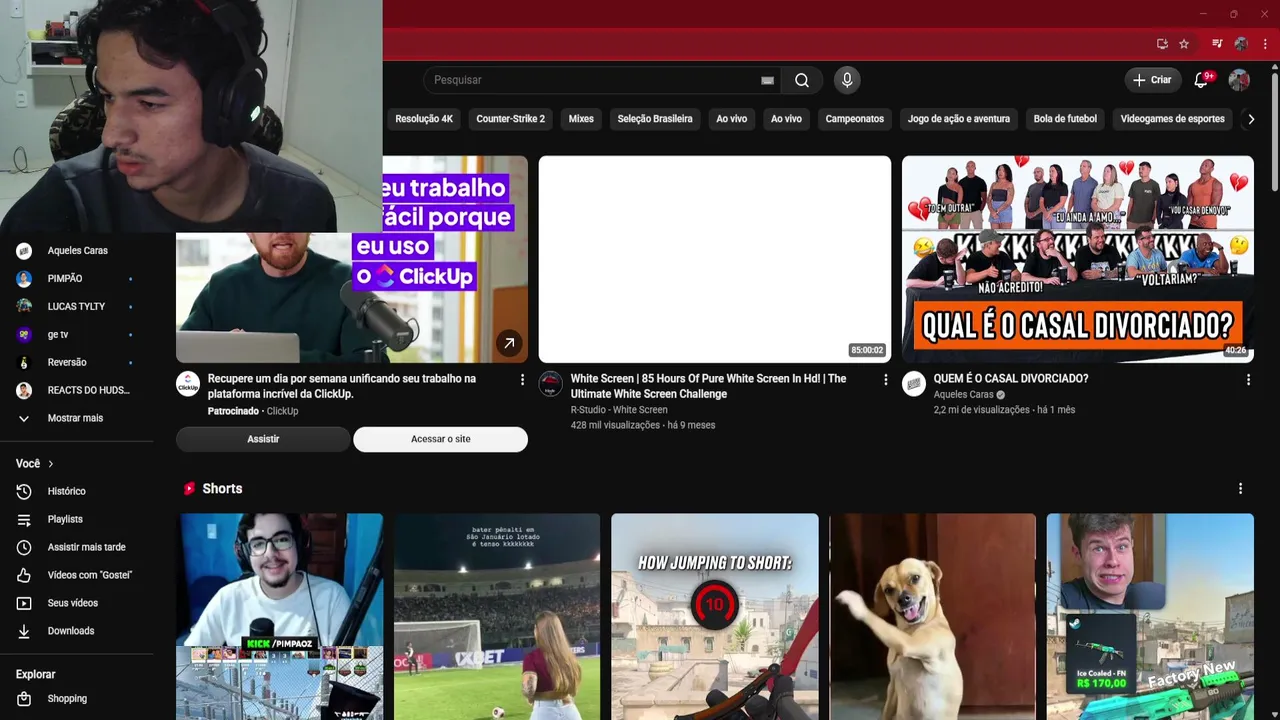This screenshot has width=1280, height=720.
Task: Open White Screen 85 hours video thumbnail
Action: (x=715, y=259)
